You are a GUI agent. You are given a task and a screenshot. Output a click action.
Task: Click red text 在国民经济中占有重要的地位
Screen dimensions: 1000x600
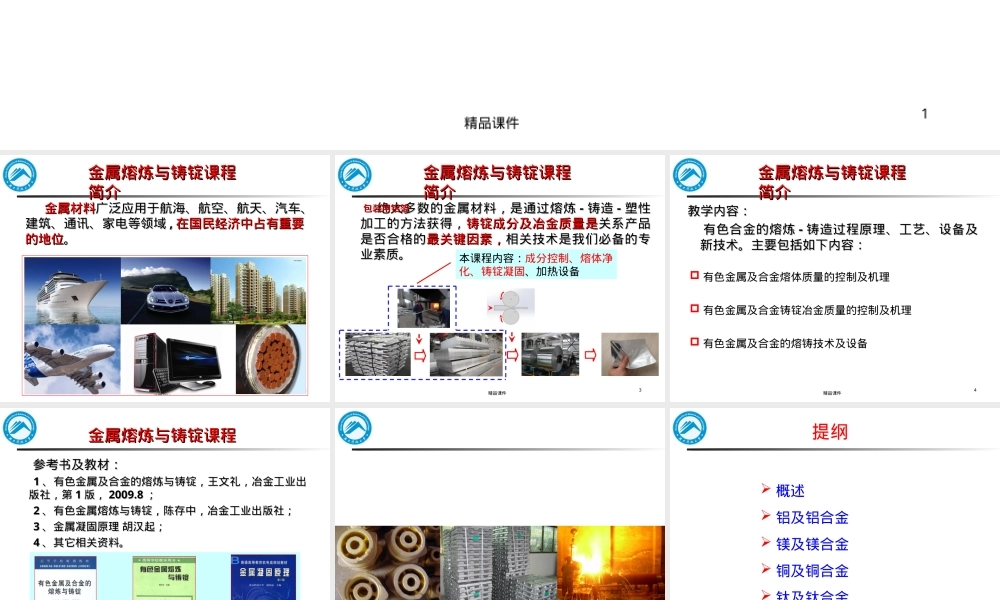(x=165, y=231)
